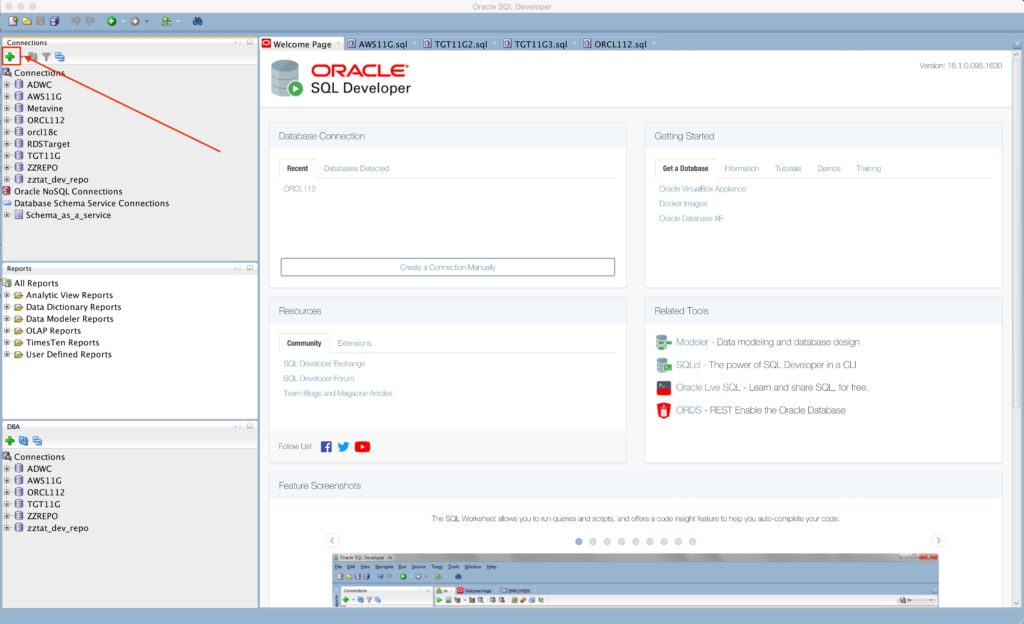Click the Filter funnel icon in Connections panel
1024x624 pixels.
tap(46, 57)
